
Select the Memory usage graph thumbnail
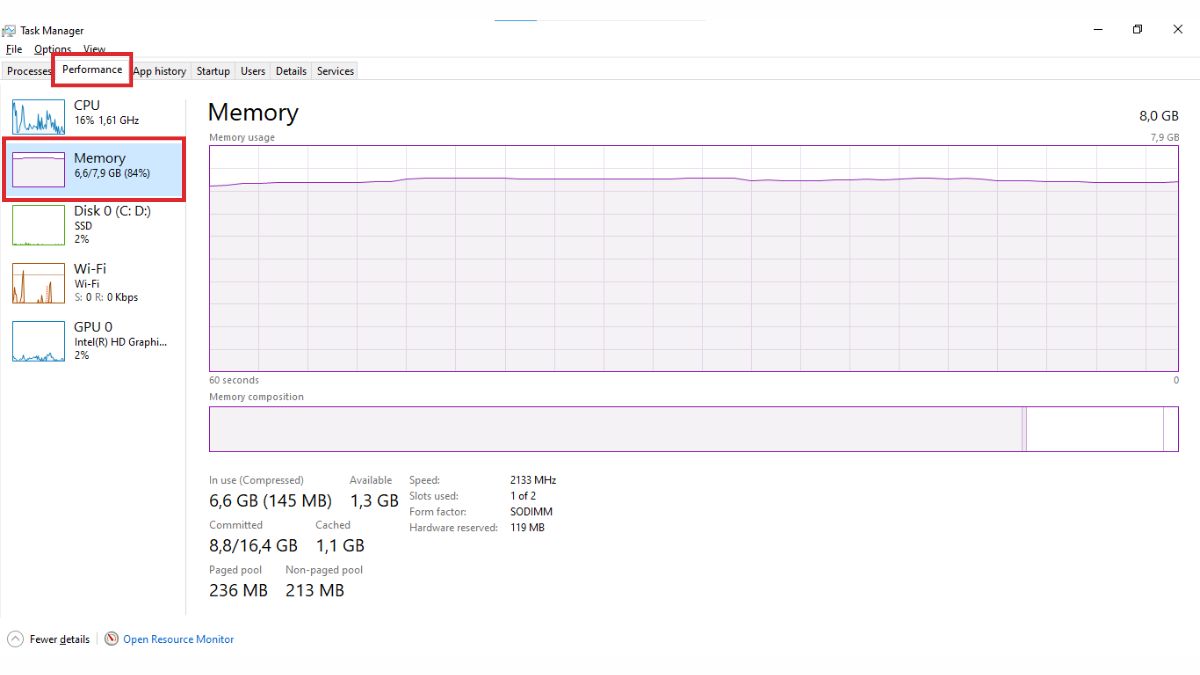pos(38,169)
